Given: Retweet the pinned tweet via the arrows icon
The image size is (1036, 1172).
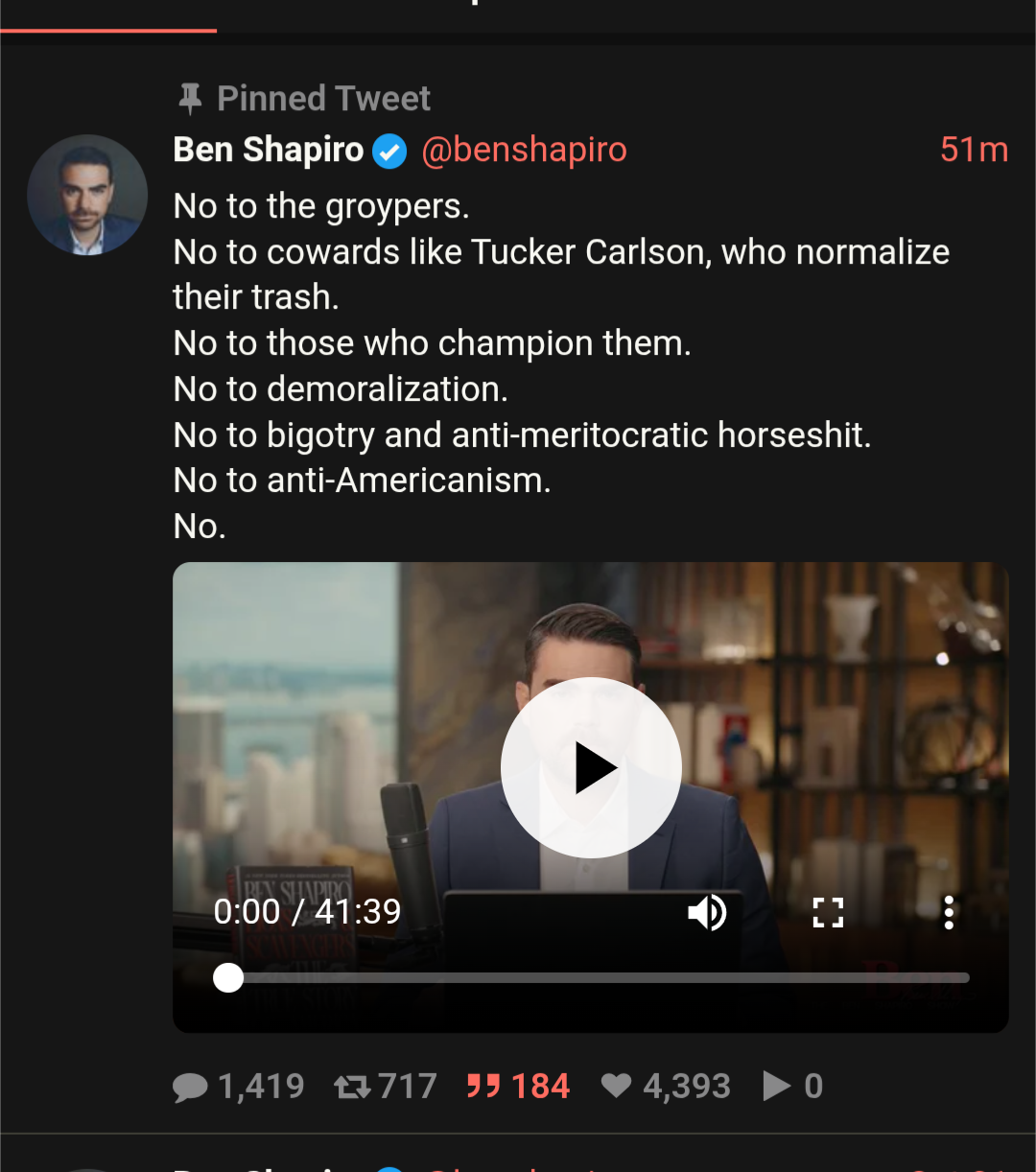Looking at the screenshot, I should (x=351, y=1087).
